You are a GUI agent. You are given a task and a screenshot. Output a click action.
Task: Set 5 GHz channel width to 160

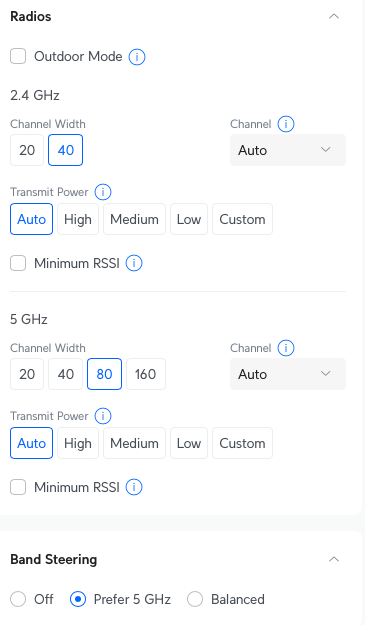146,374
